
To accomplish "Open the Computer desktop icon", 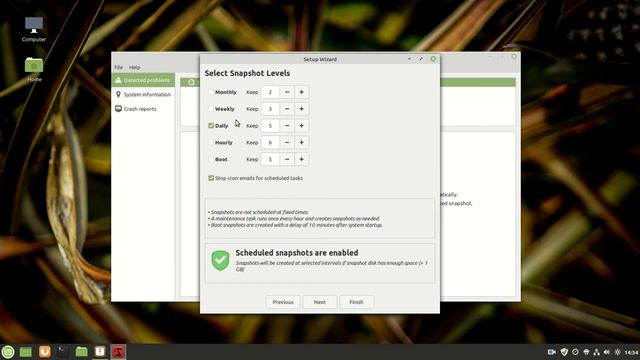I will pos(34,29).
